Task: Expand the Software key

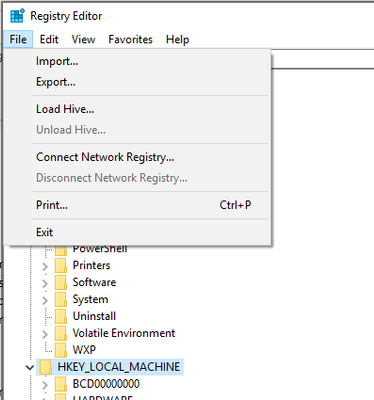Action: (45, 283)
